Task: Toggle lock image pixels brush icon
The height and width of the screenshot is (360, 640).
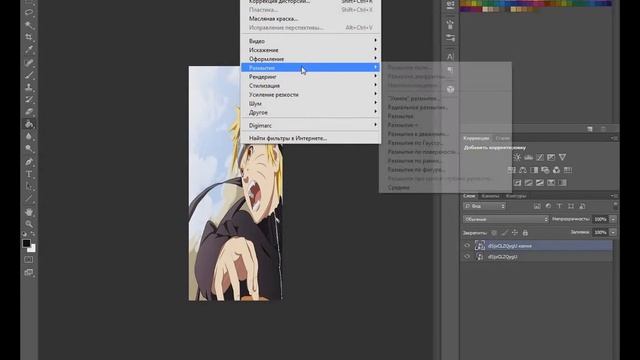Action: click(504, 233)
